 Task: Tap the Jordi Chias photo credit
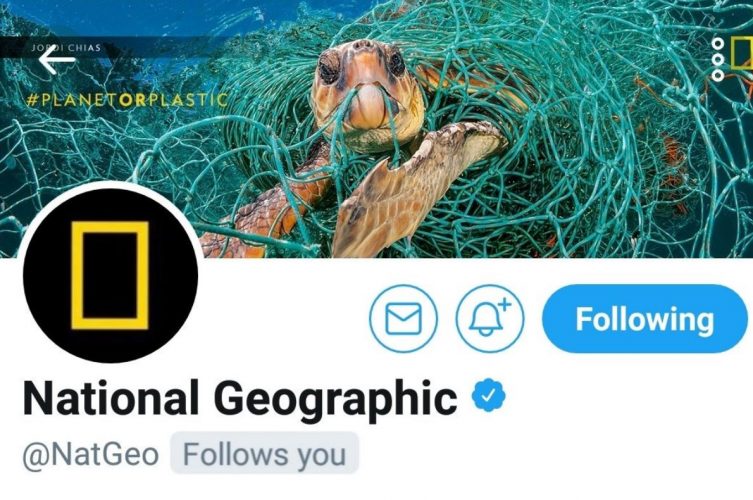(66, 48)
